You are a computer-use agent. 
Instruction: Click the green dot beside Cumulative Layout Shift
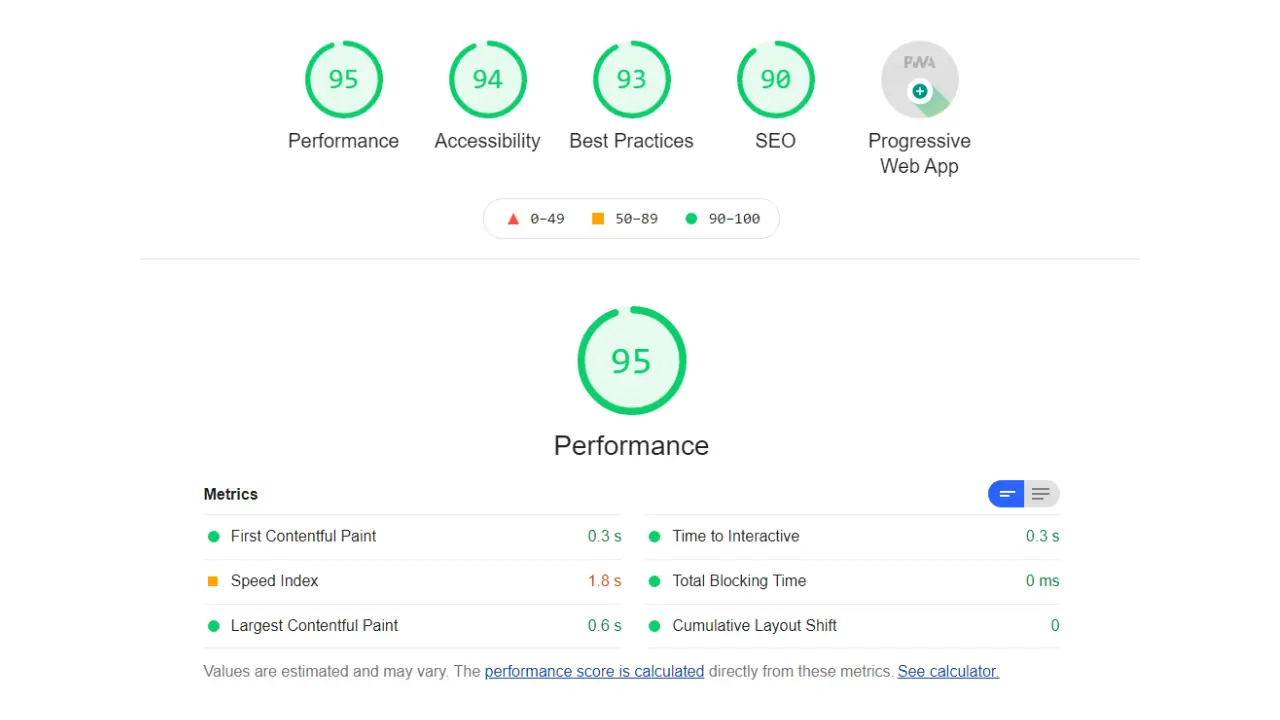click(654, 625)
